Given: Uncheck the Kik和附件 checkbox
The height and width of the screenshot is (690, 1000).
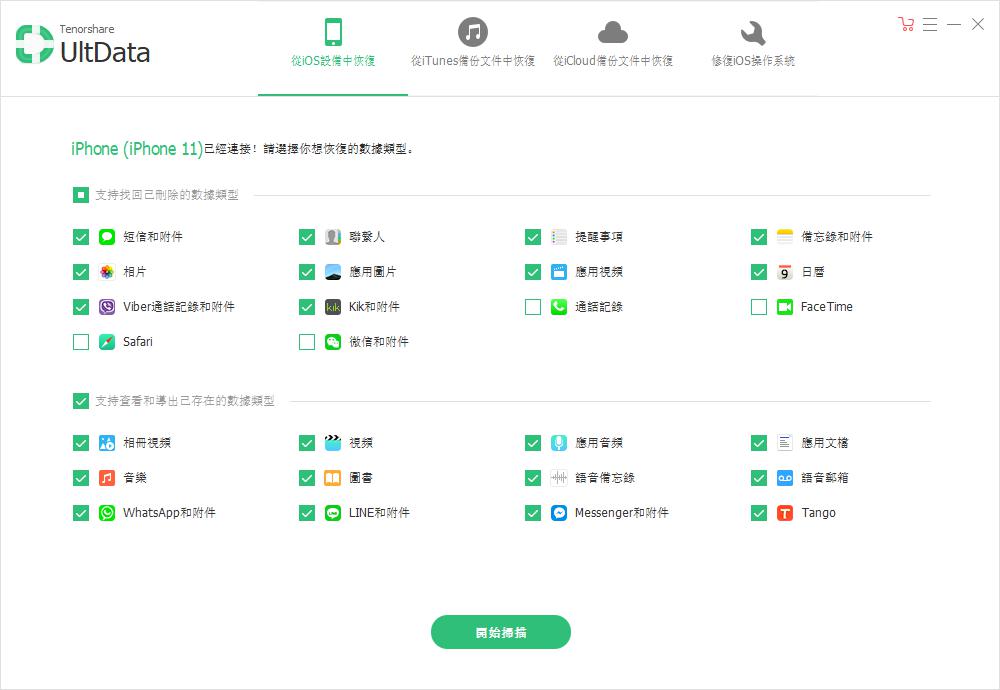Looking at the screenshot, I should (x=307, y=307).
